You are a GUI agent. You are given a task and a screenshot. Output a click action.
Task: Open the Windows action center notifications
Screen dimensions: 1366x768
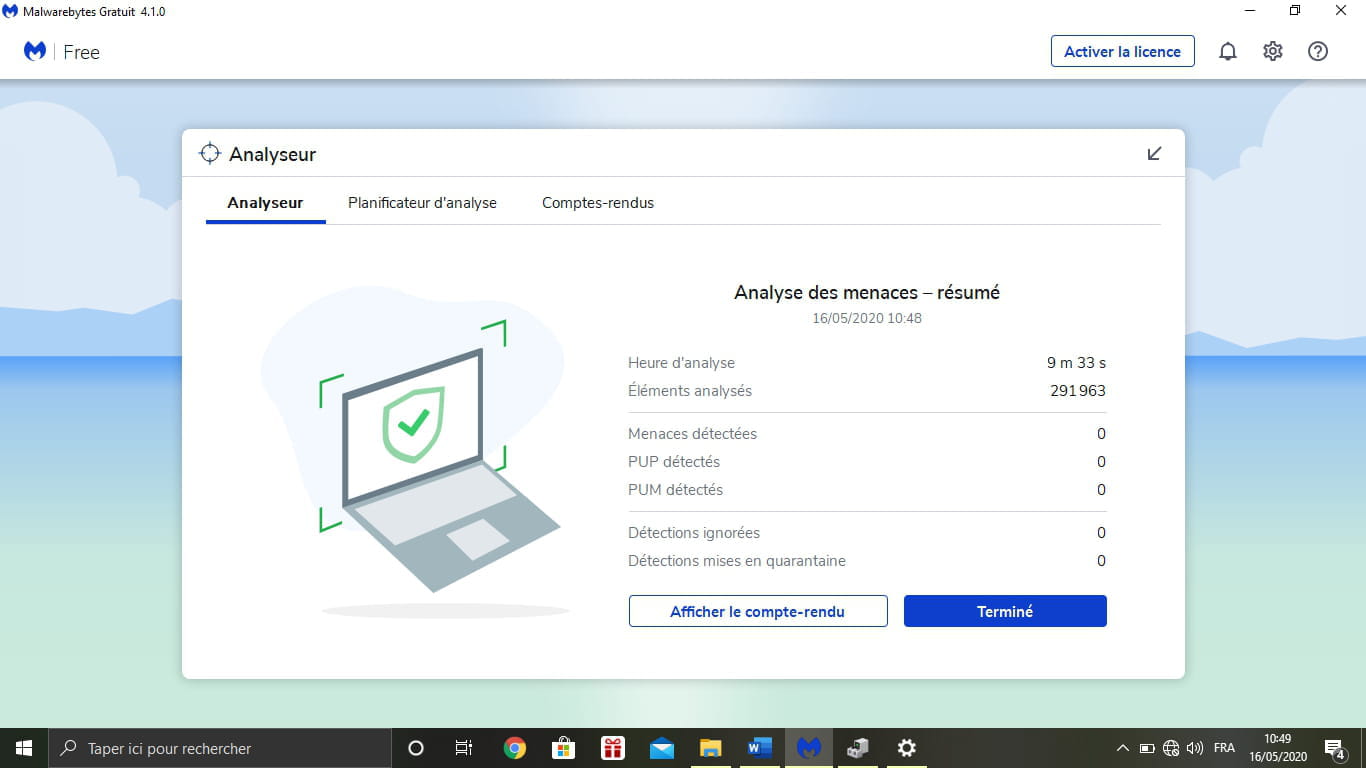pos(1334,748)
